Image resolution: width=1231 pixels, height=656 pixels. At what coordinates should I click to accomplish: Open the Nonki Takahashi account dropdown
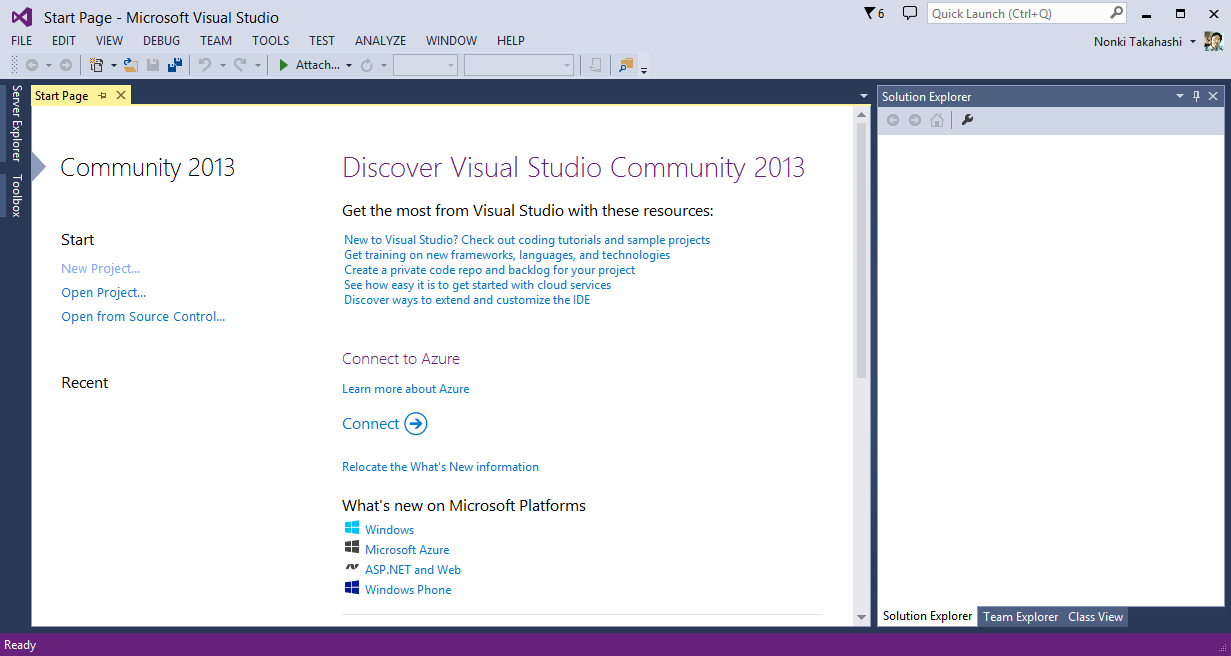pyautogui.click(x=1193, y=42)
